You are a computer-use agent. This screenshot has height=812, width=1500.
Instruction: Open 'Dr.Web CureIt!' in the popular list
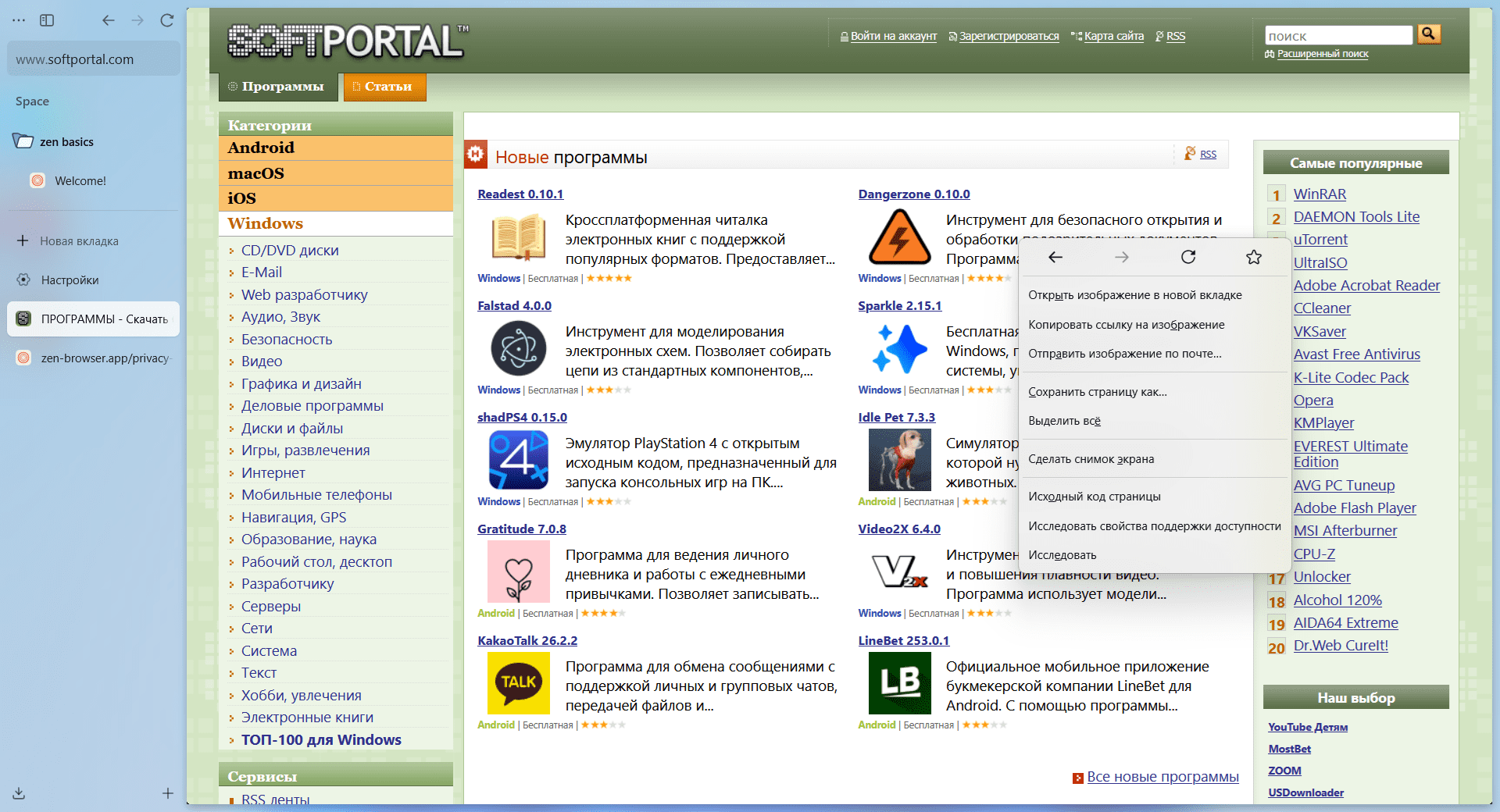coord(1341,646)
